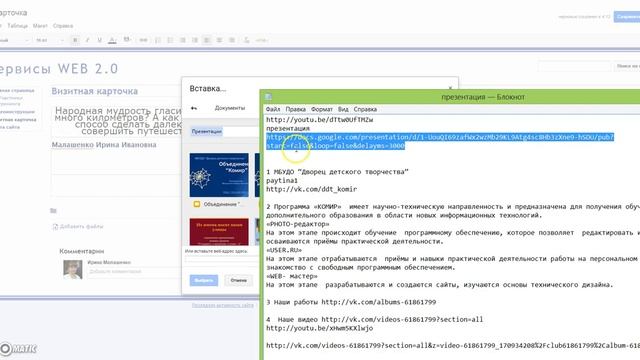The height and width of the screenshot is (360, 640).
Task: Open the Справка menu in the site editor
Action: click(63, 26)
